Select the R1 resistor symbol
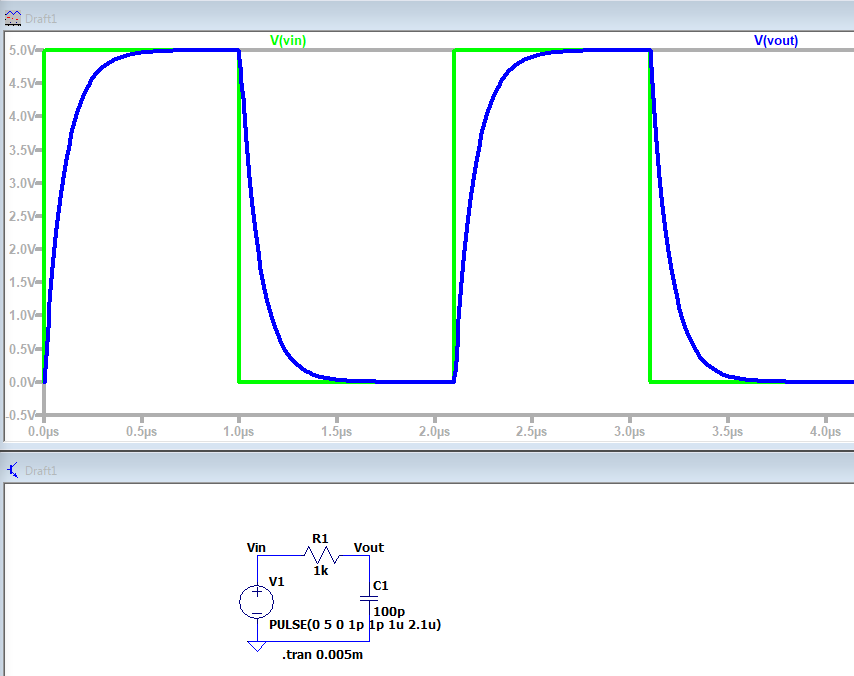 click(x=320, y=556)
